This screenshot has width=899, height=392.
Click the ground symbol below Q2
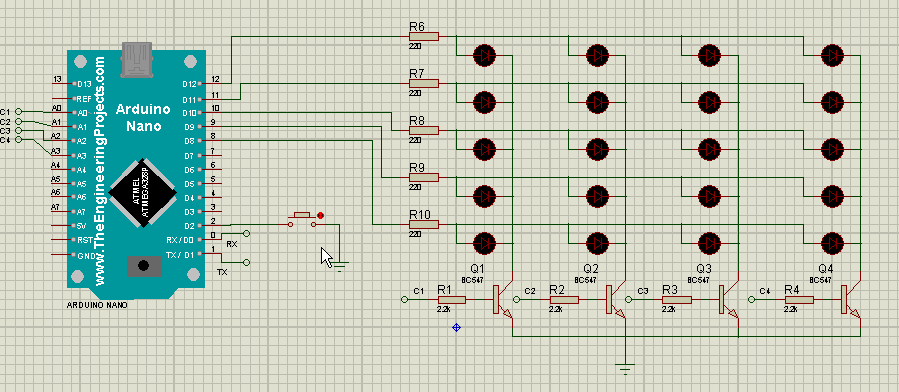(626, 367)
